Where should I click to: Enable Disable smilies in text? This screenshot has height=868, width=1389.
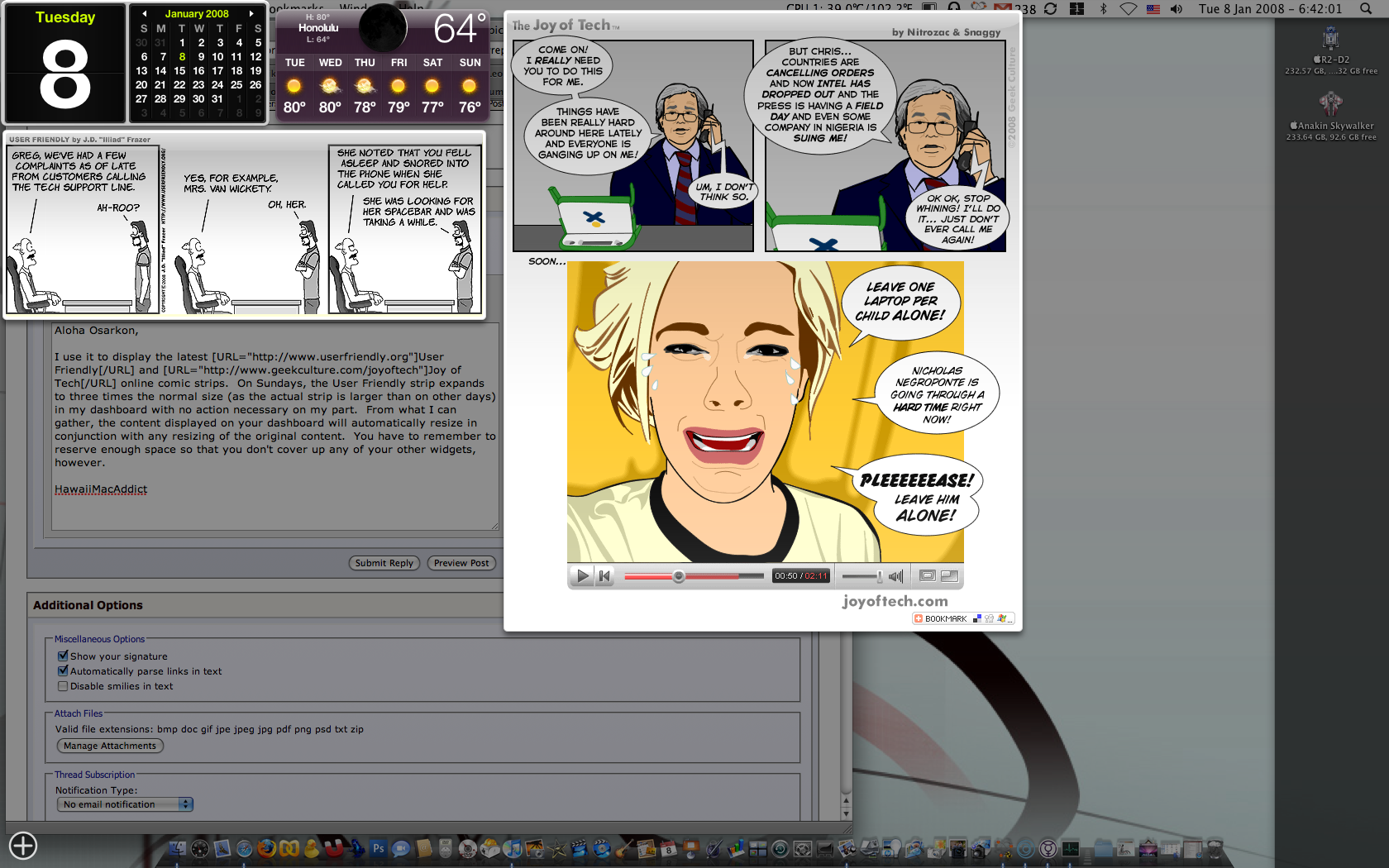(63, 686)
